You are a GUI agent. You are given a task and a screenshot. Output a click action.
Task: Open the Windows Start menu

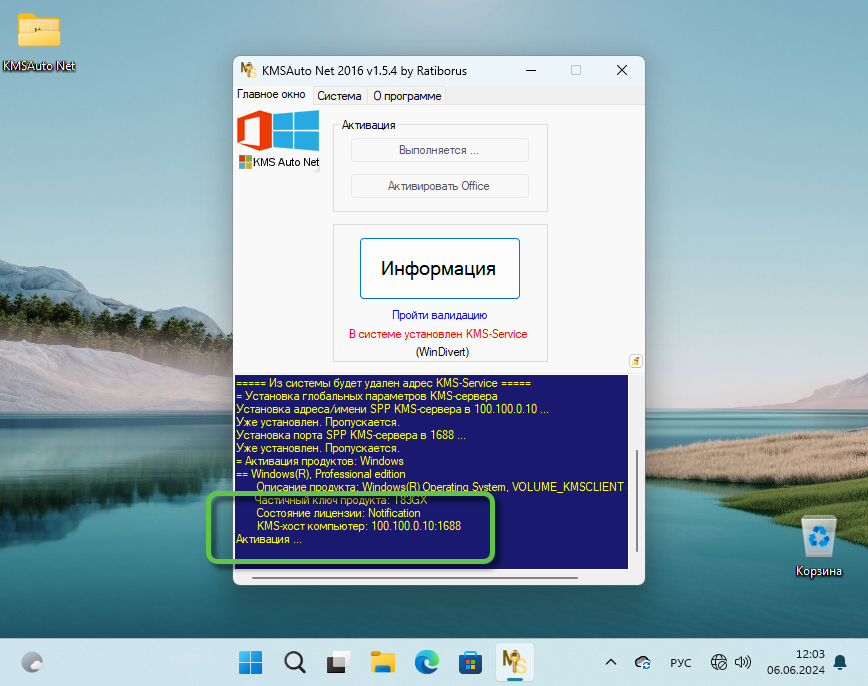point(250,662)
